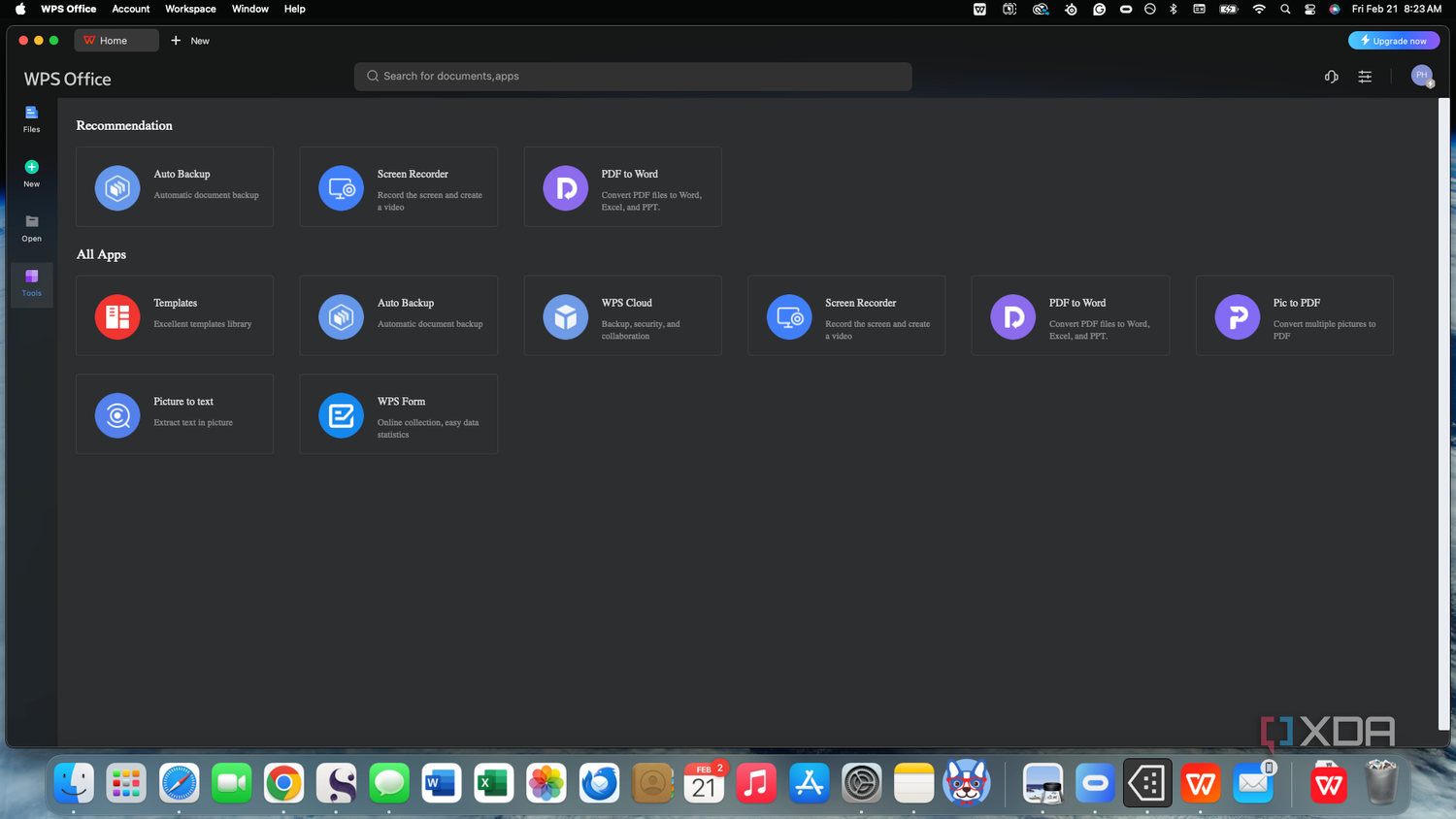Click the vertical scrollbar of the Tools page

(1443, 413)
